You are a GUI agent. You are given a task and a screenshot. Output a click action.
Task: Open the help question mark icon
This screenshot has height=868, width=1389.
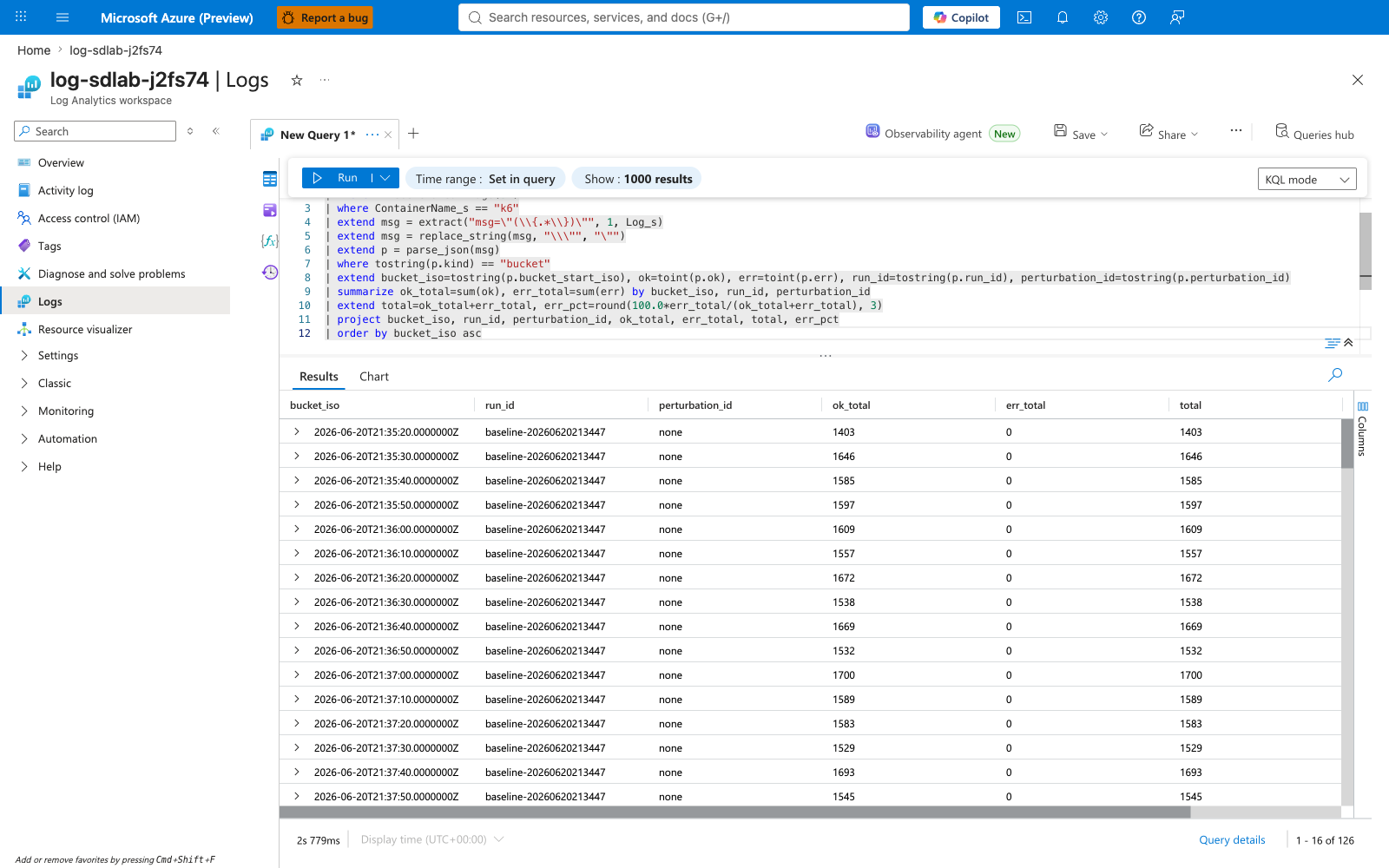1139,17
